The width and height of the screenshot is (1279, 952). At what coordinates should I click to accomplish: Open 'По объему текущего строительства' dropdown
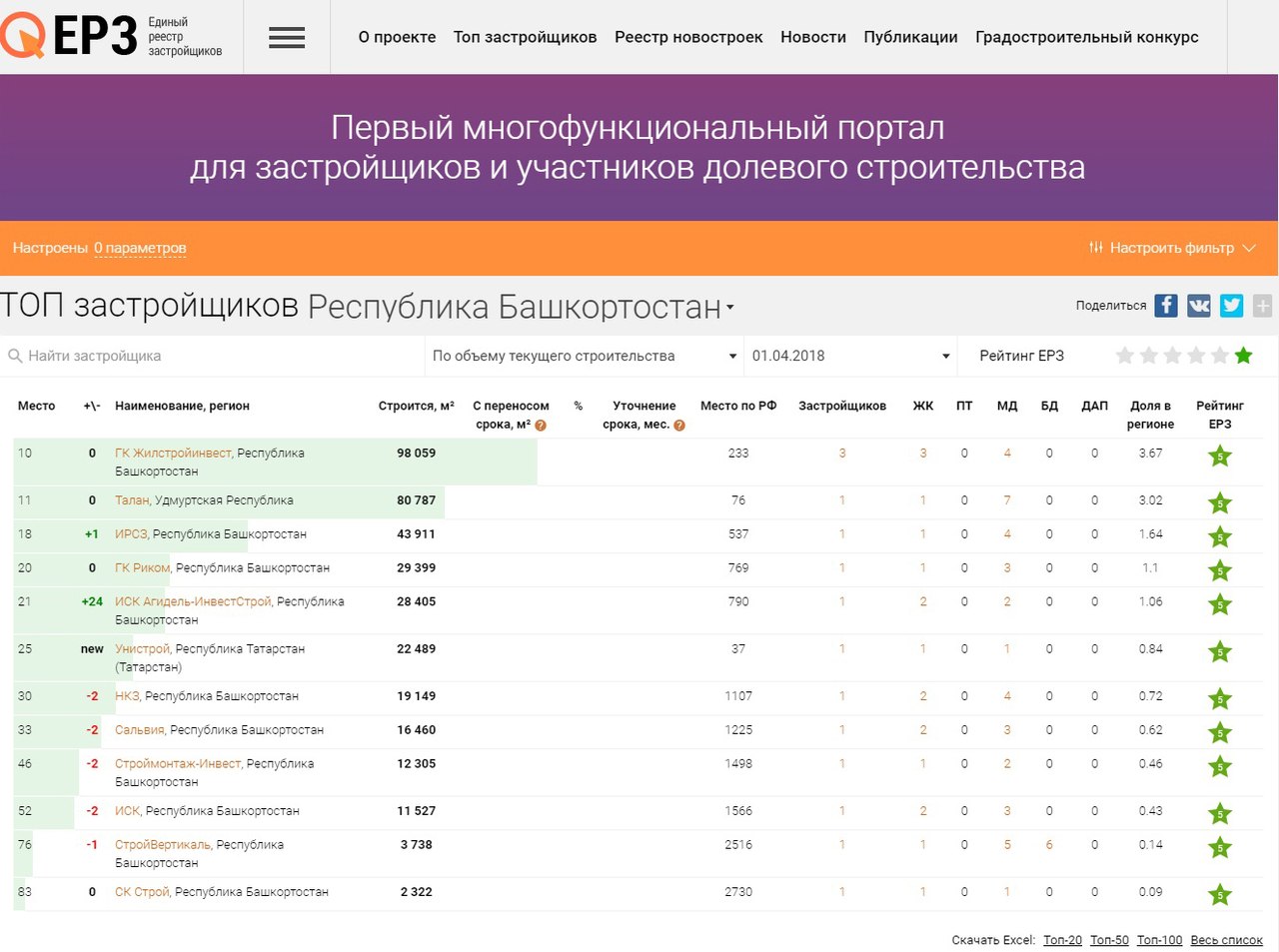(x=584, y=356)
